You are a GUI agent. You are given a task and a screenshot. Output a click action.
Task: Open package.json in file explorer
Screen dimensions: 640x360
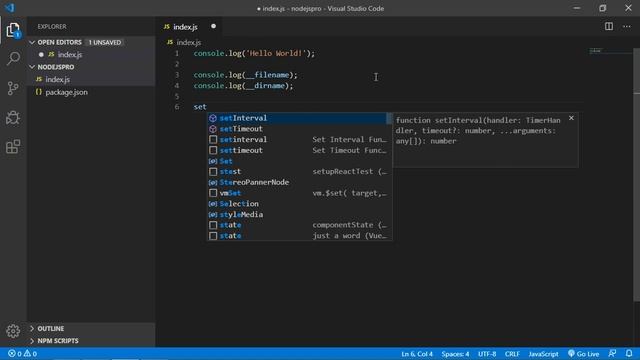tap(66, 92)
